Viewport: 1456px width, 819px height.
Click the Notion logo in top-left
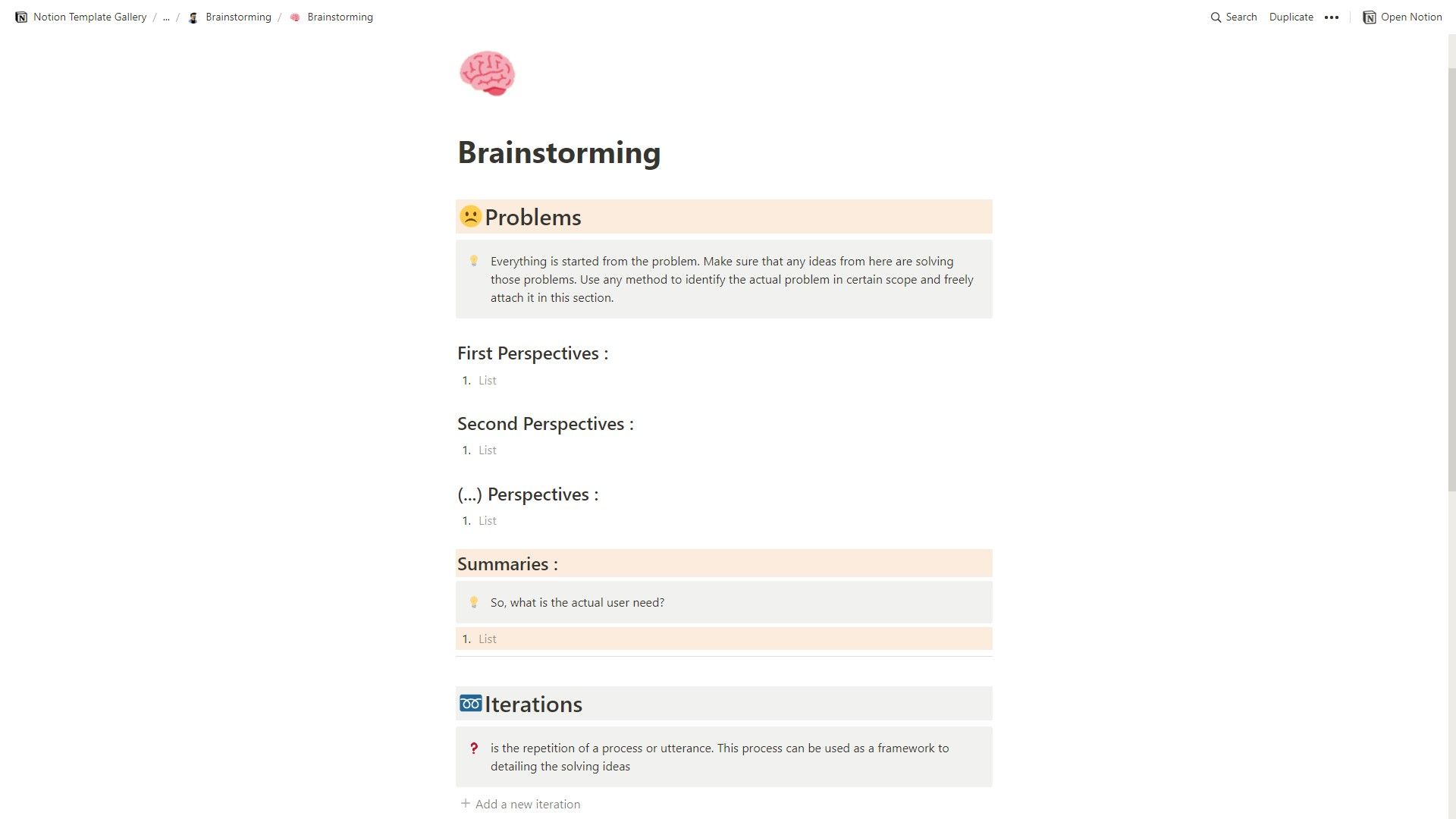[x=20, y=17]
